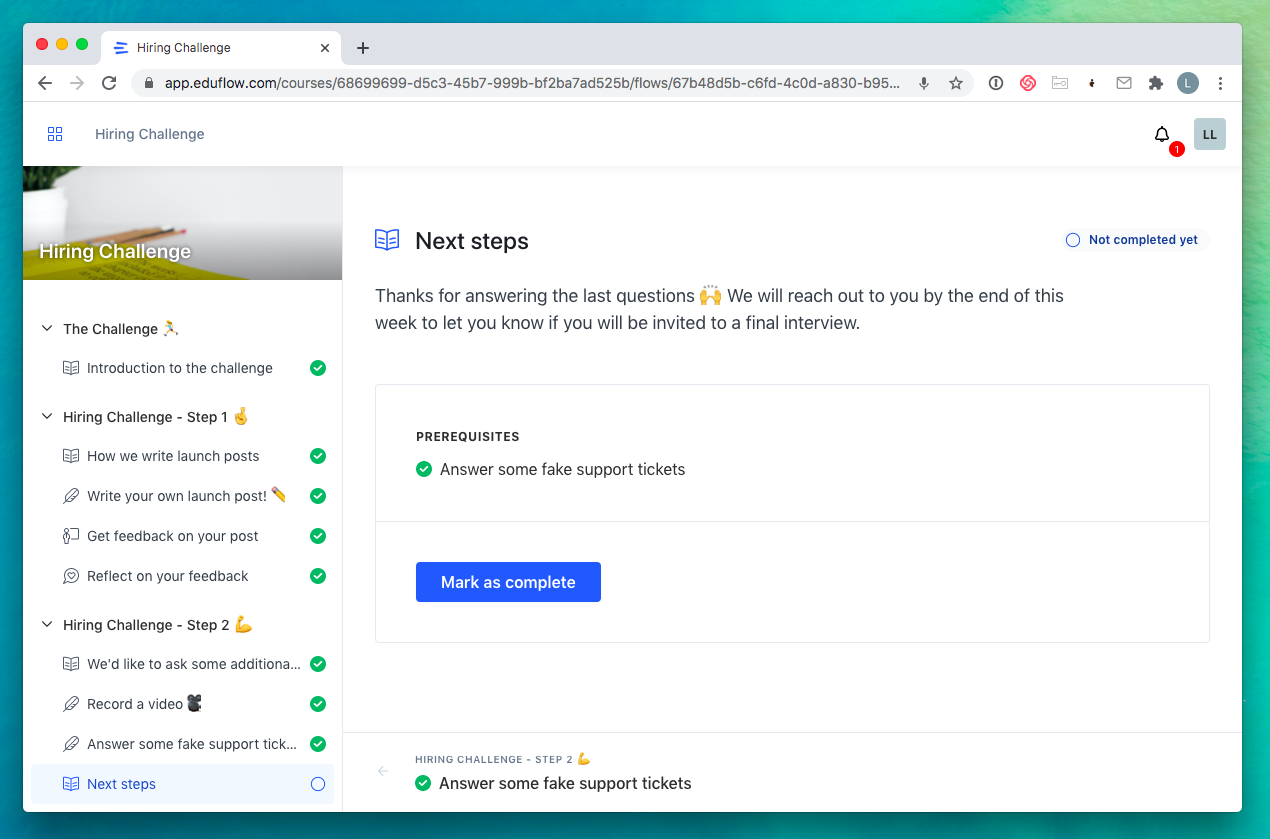Click the voice search microphone icon
This screenshot has width=1270, height=839.
(x=924, y=83)
